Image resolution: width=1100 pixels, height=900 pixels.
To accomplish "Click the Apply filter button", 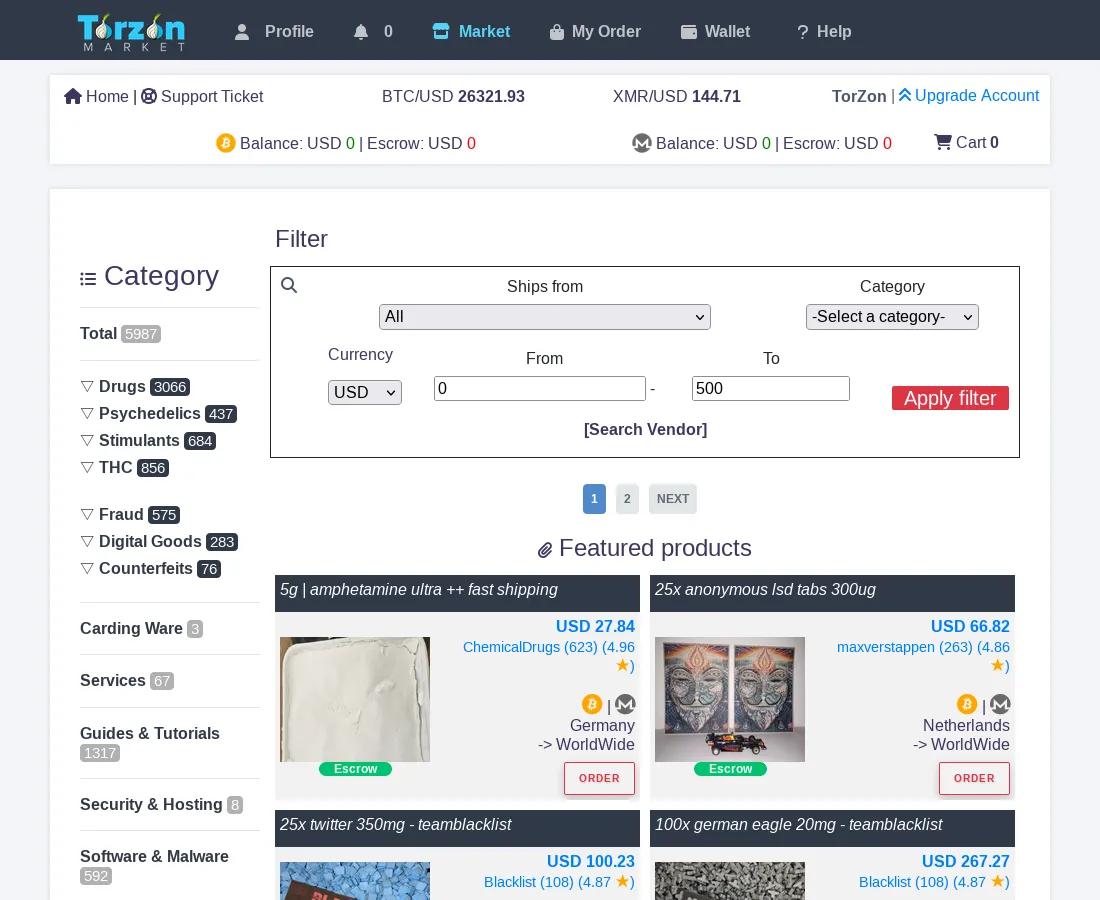I will [950, 398].
